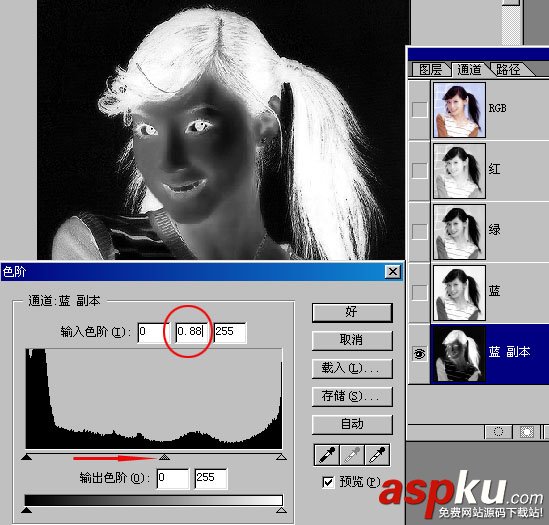Click the levels histogram graph
Image resolution: width=549 pixels, height=525 pixels.
pyautogui.click(x=154, y=399)
